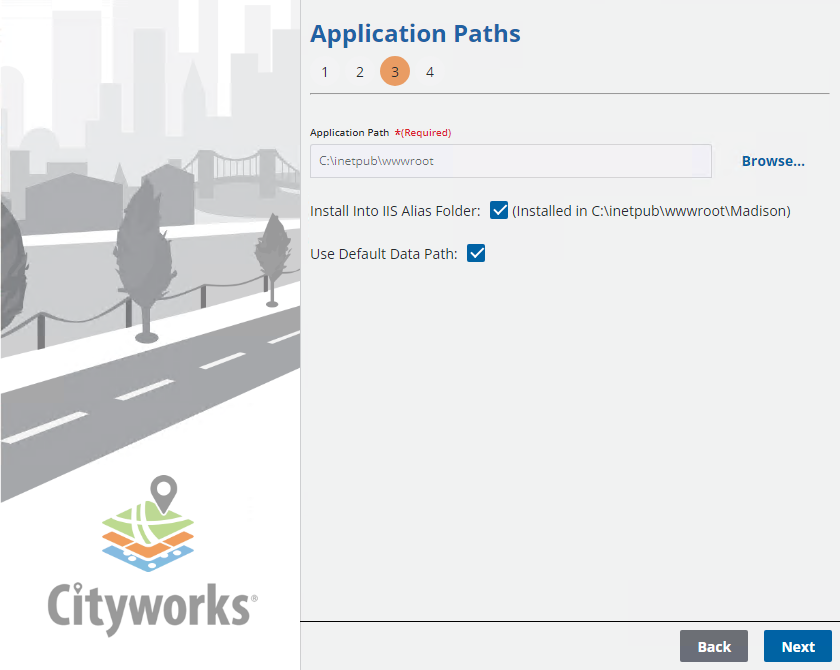Click the Cityworks wordmark text
Viewport: 840px width, 670px height.
click(x=150, y=604)
